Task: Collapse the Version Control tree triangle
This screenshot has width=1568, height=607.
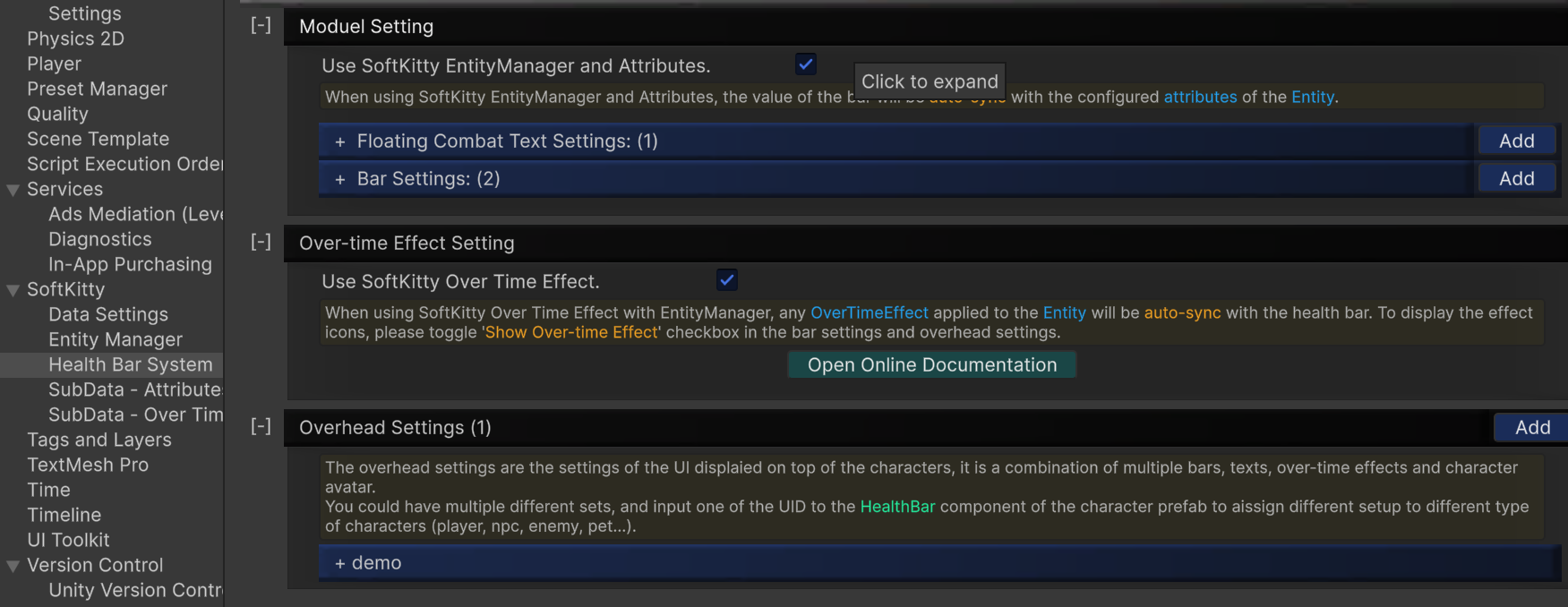Action: coord(13,566)
